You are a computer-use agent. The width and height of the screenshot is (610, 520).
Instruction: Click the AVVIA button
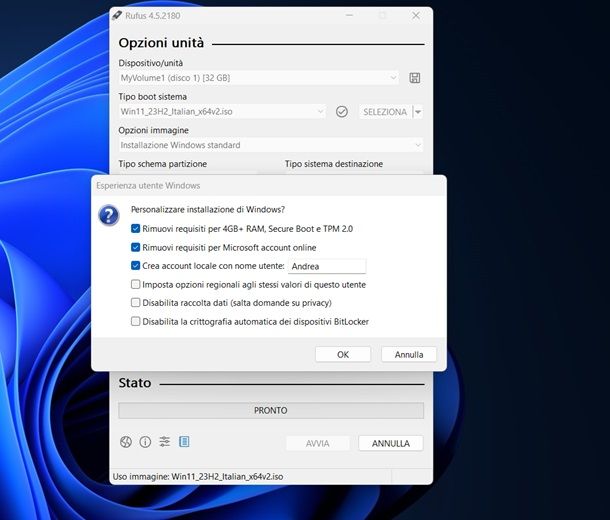(x=317, y=443)
